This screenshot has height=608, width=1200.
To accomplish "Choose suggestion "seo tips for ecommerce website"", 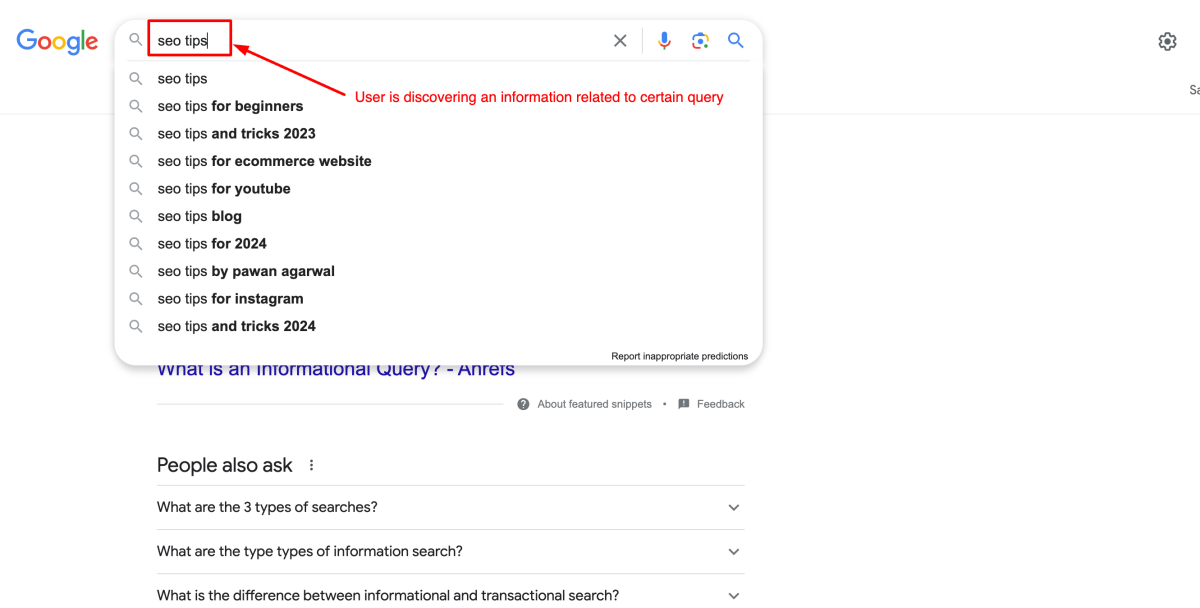I will click(x=264, y=161).
